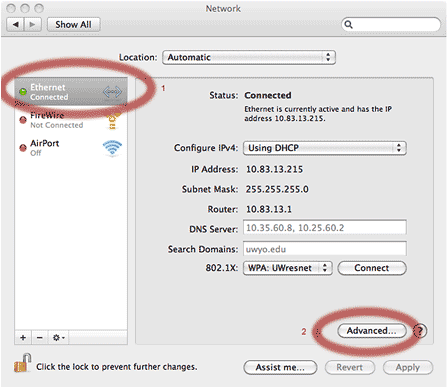Click the Subnet Mask value 255.255.255.0
This screenshot has height=388, width=447.
277,189
